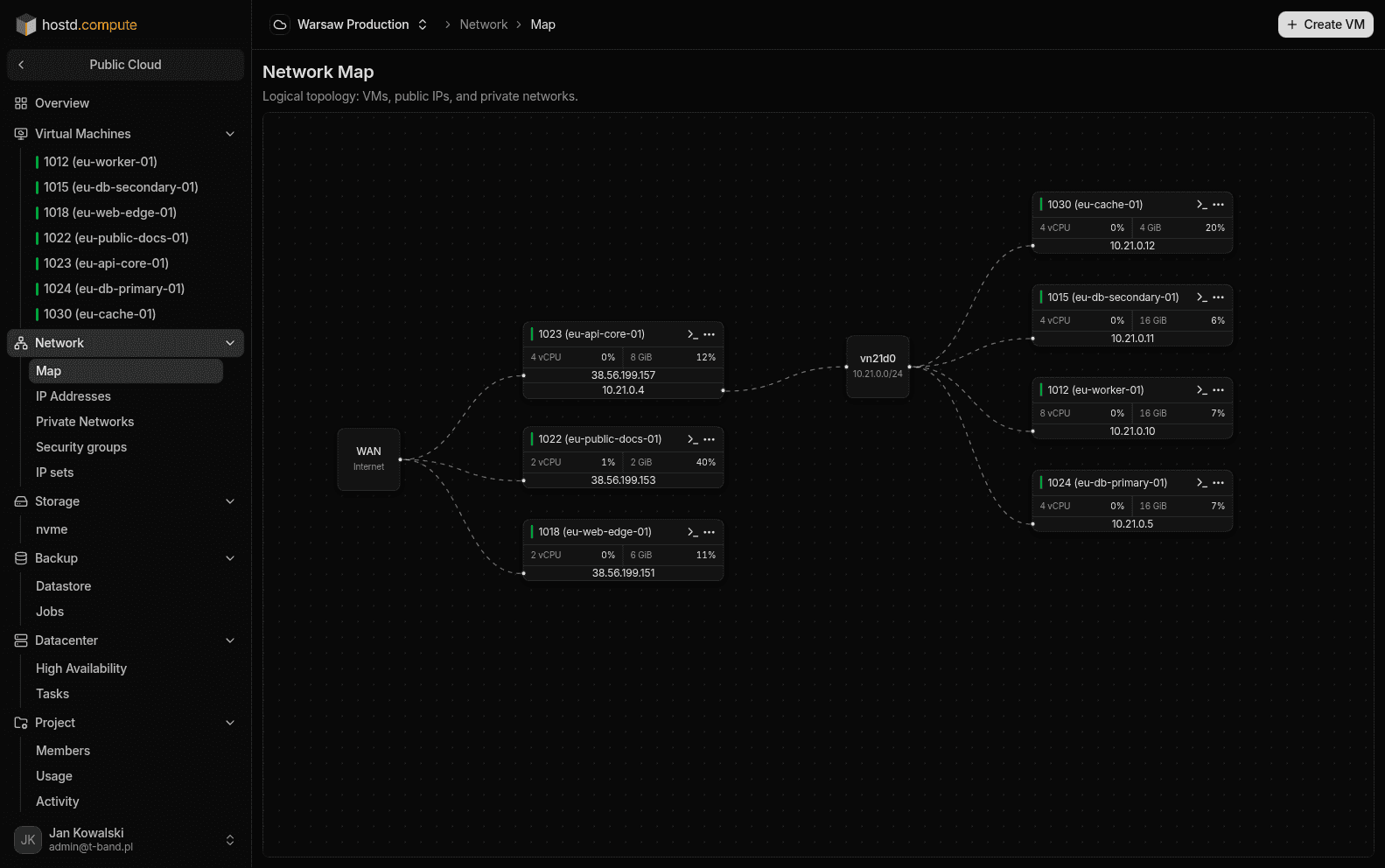Open IP Addresses under Network
The height and width of the screenshot is (868, 1385).
point(73,396)
